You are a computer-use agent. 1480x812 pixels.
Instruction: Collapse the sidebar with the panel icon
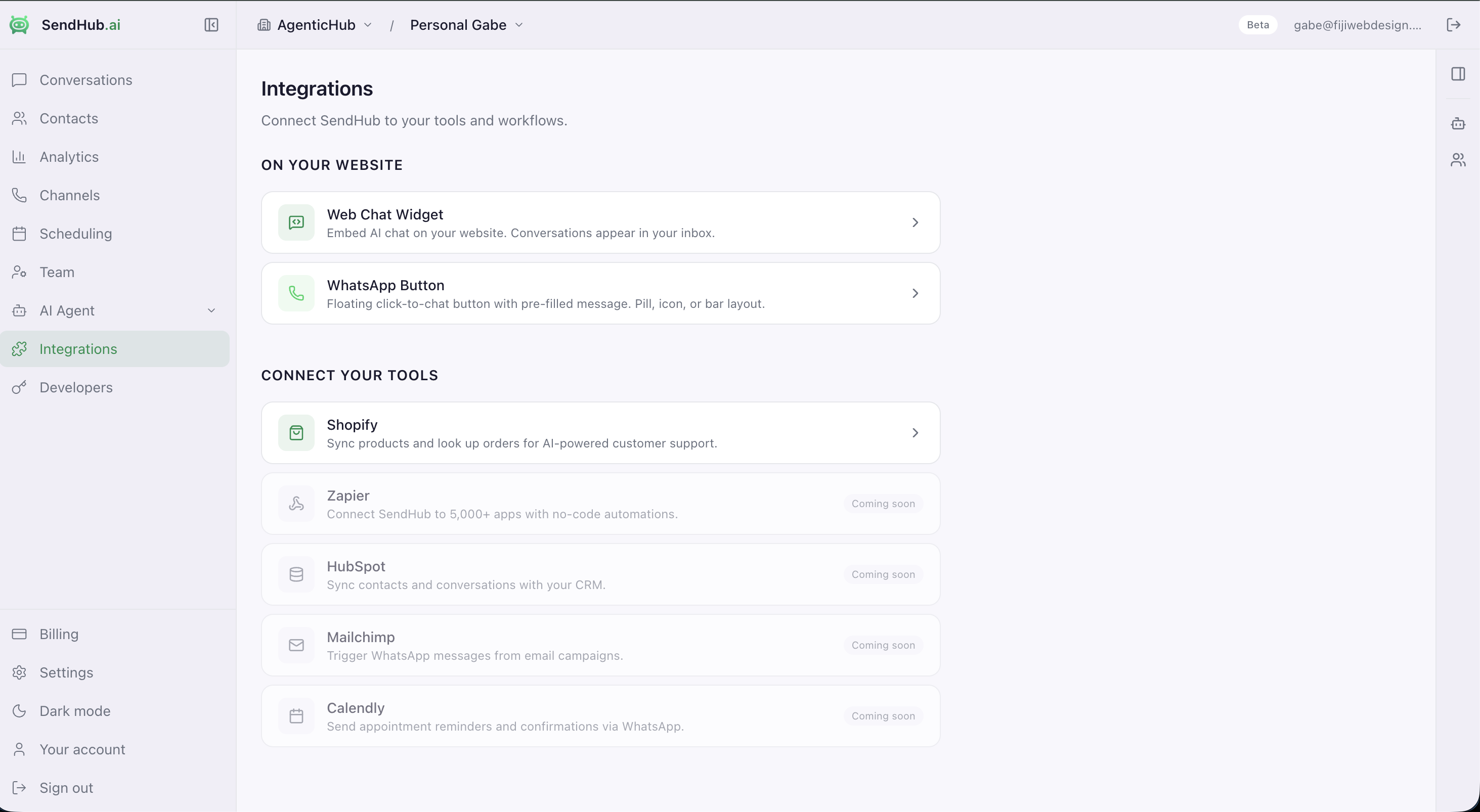click(x=211, y=25)
